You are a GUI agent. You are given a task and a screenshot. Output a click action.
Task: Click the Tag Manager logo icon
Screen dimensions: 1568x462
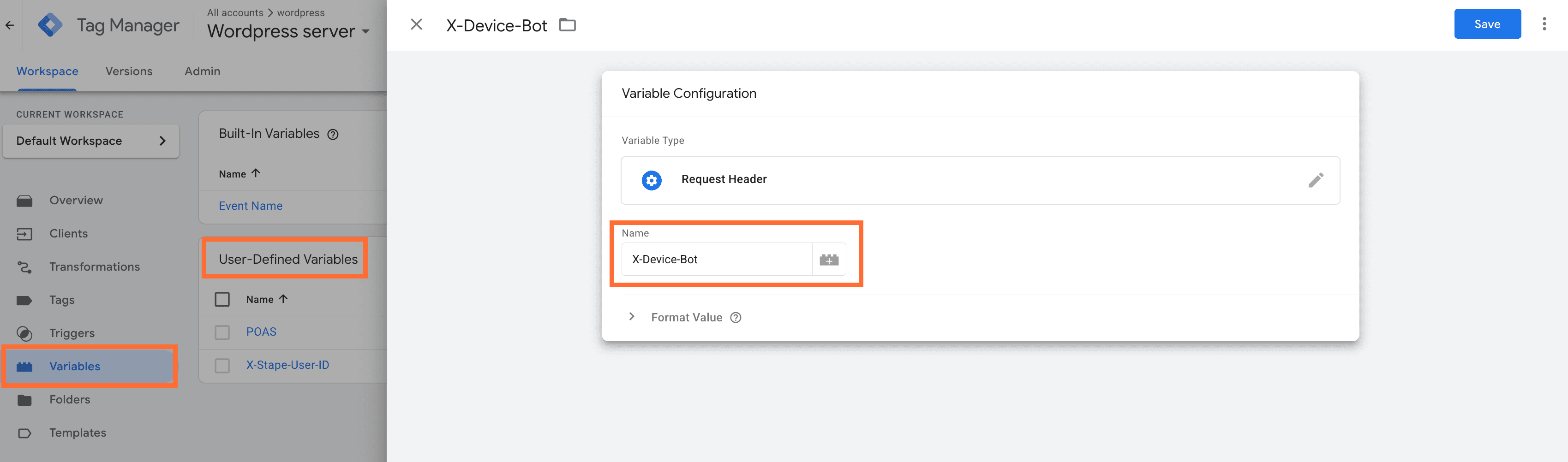50,25
